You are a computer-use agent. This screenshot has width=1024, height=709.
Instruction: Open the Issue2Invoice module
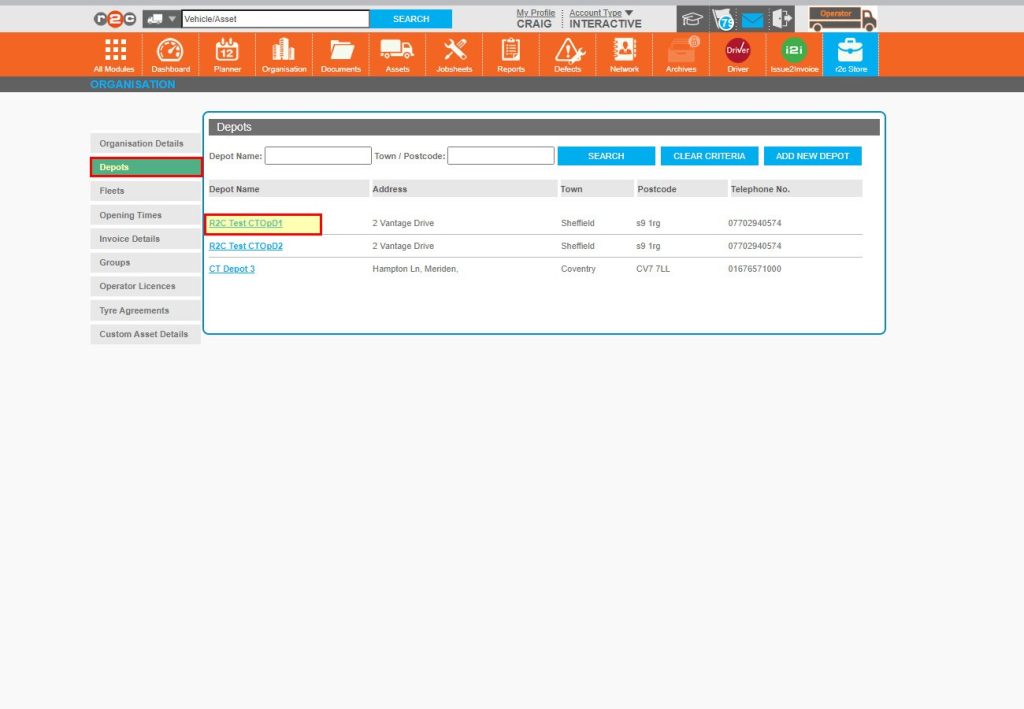pos(794,53)
